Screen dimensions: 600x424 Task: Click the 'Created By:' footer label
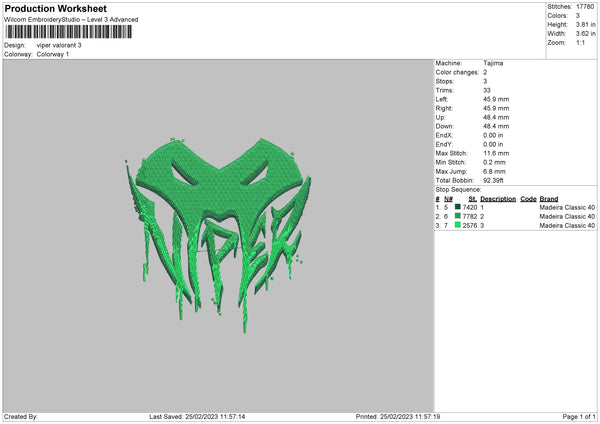coord(21,417)
